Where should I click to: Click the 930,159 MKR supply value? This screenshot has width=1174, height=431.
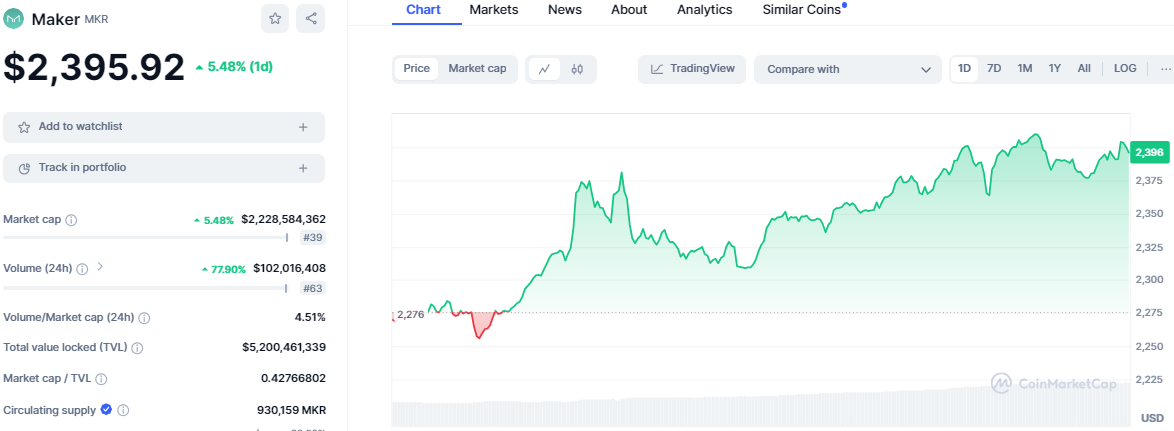coord(291,410)
